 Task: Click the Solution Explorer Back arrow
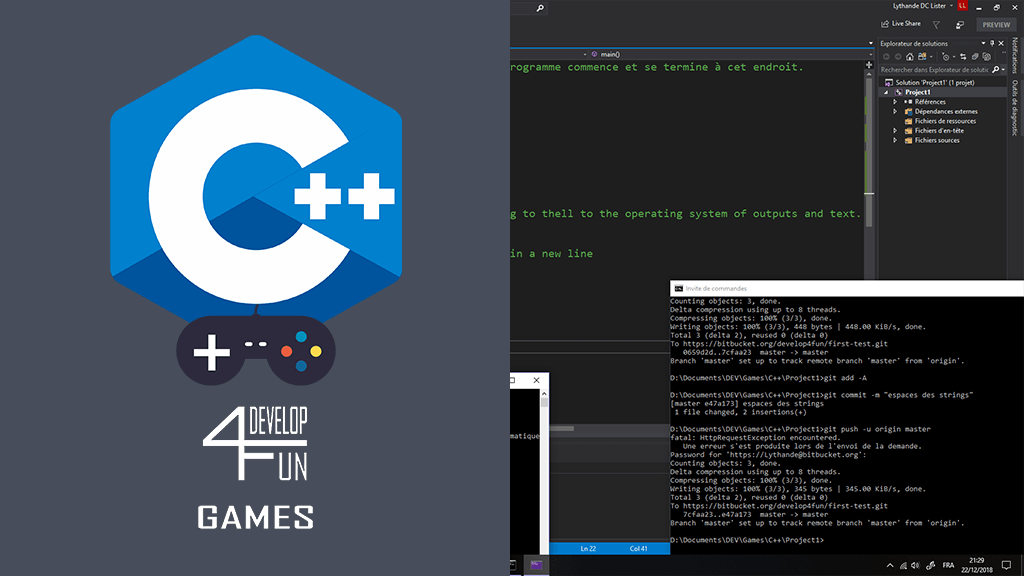click(x=886, y=57)
